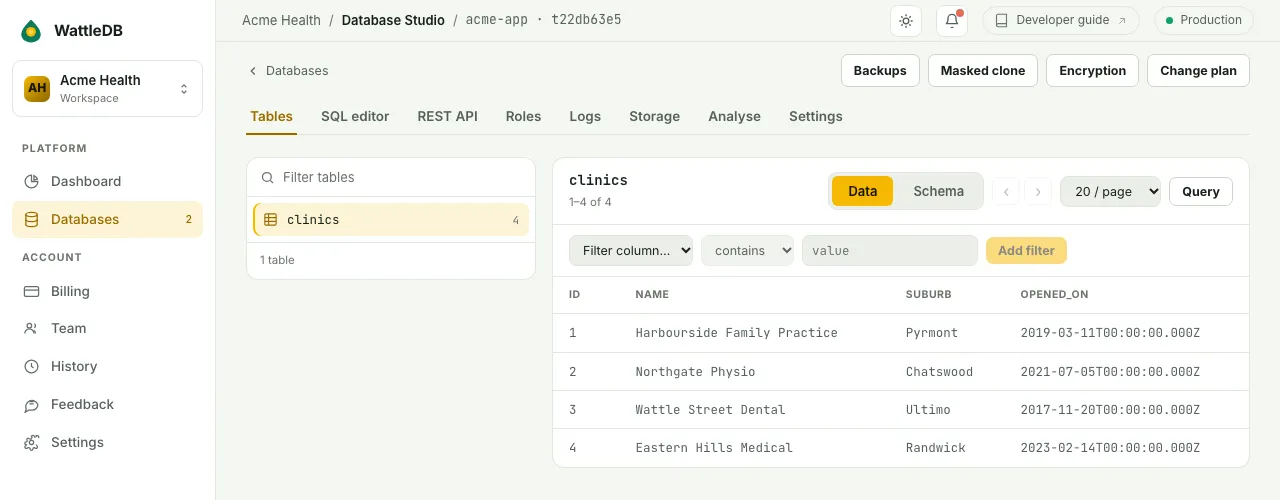The width and height of the screenshot is (1280, 500).
Task: Click the back chevron beside Databases
Action: tap(253, 71)
